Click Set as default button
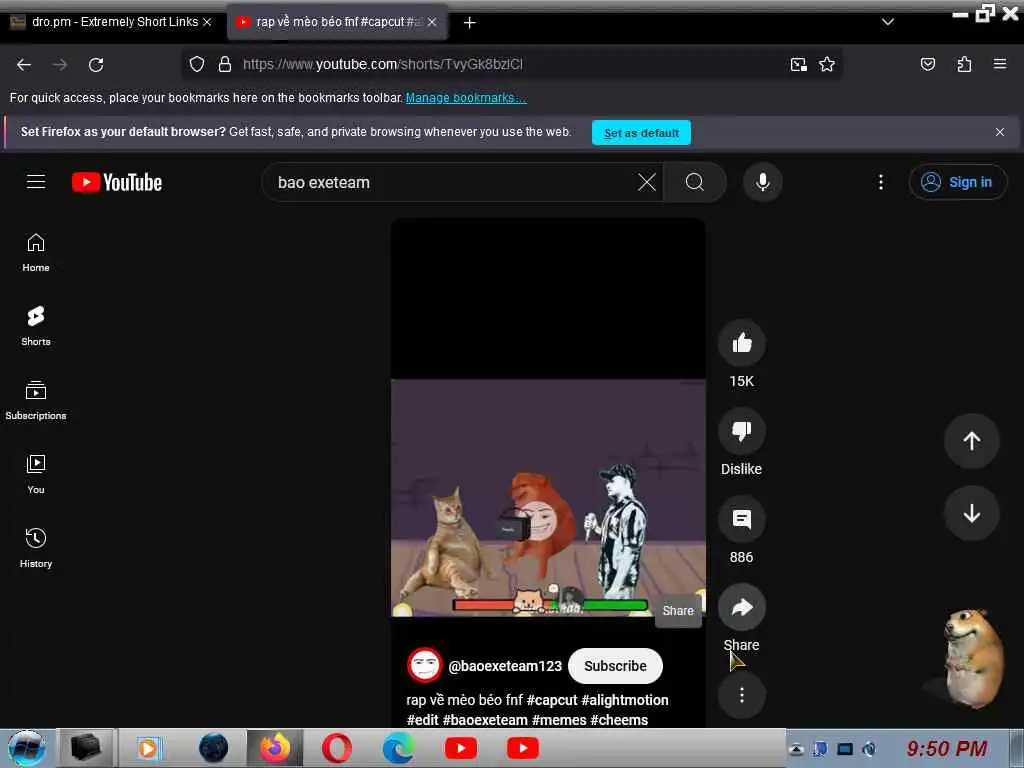The image size is (1024, 768). pos(641,133)
